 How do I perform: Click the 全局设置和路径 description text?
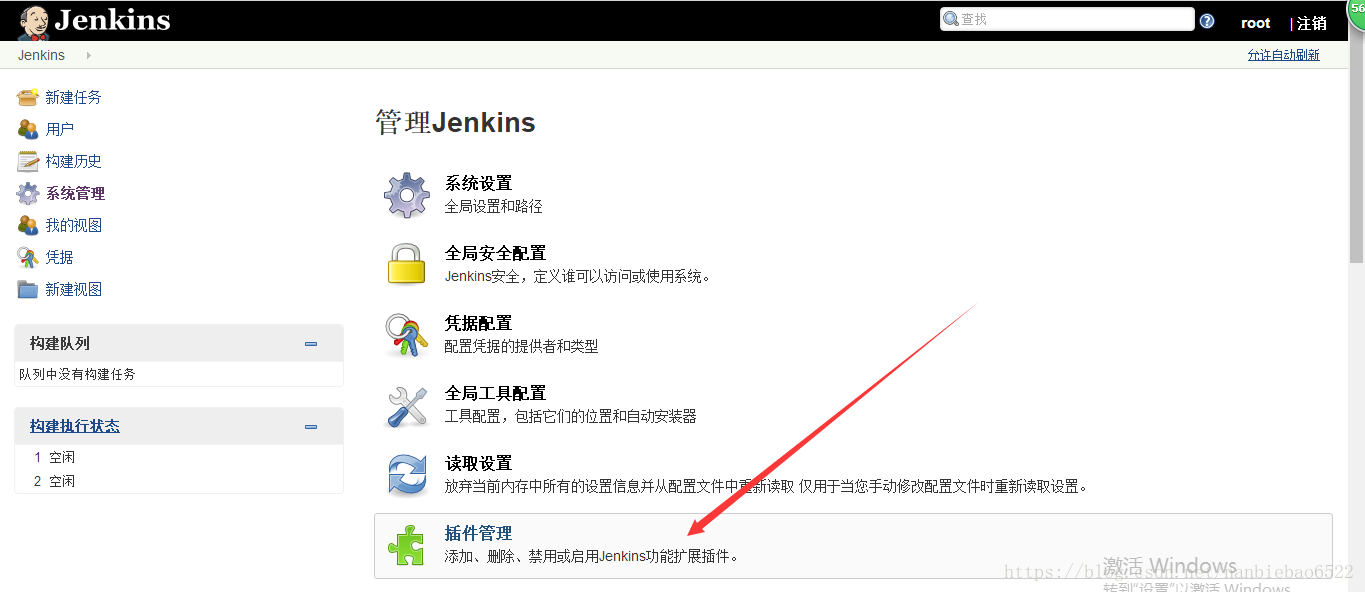pyautogui.click(x=493, y=206)
